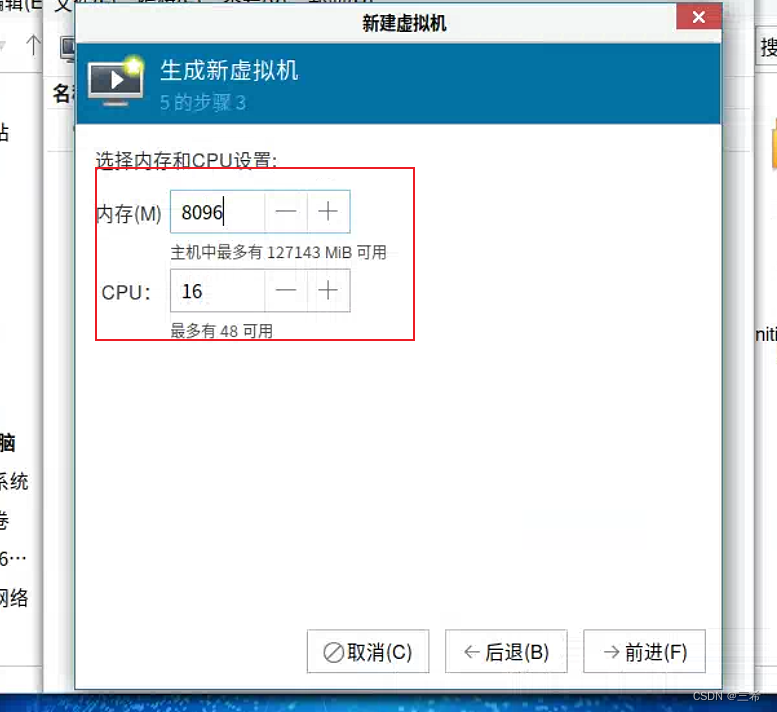Decrease memory with the minus button
Screen dimensions: 777x712
[x=286, y=212]
